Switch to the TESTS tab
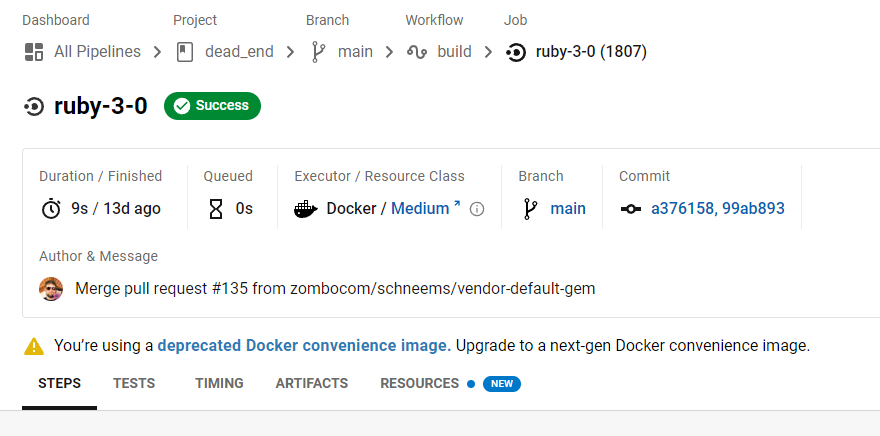Image resolution: width=880 pixels, height=436 pixels. [x=133, y=383]
